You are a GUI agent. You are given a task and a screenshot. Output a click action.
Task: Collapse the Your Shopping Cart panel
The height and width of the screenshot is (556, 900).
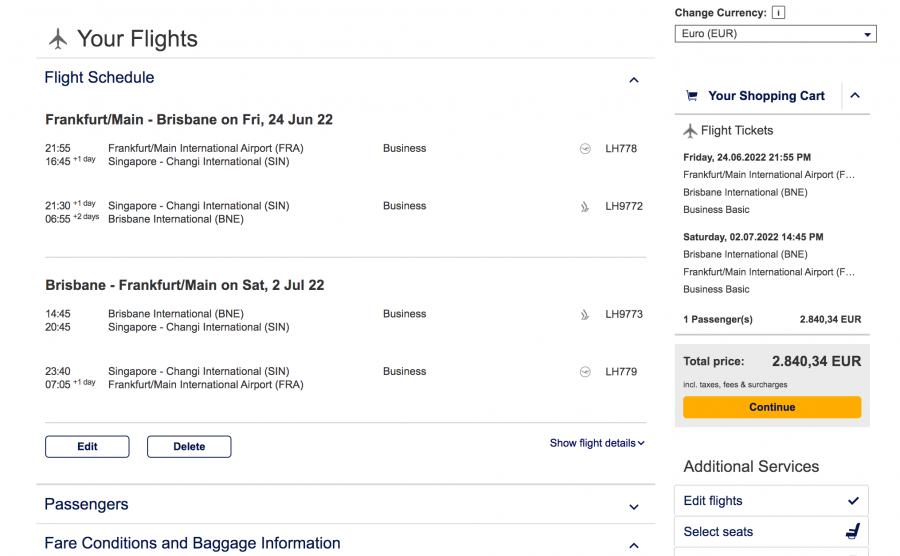[855, 96]
